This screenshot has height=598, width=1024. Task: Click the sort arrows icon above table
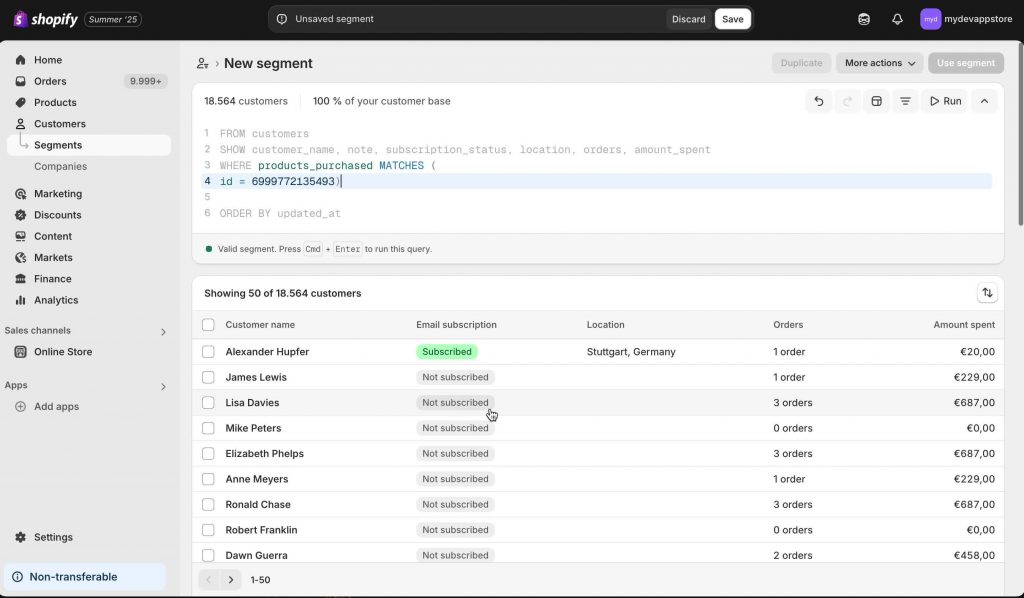pos(987,293)
